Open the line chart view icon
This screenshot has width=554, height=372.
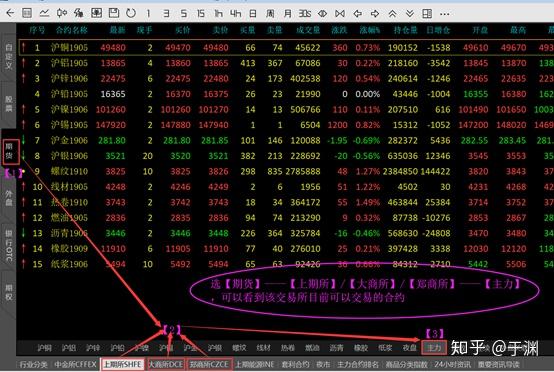point(44,13)
